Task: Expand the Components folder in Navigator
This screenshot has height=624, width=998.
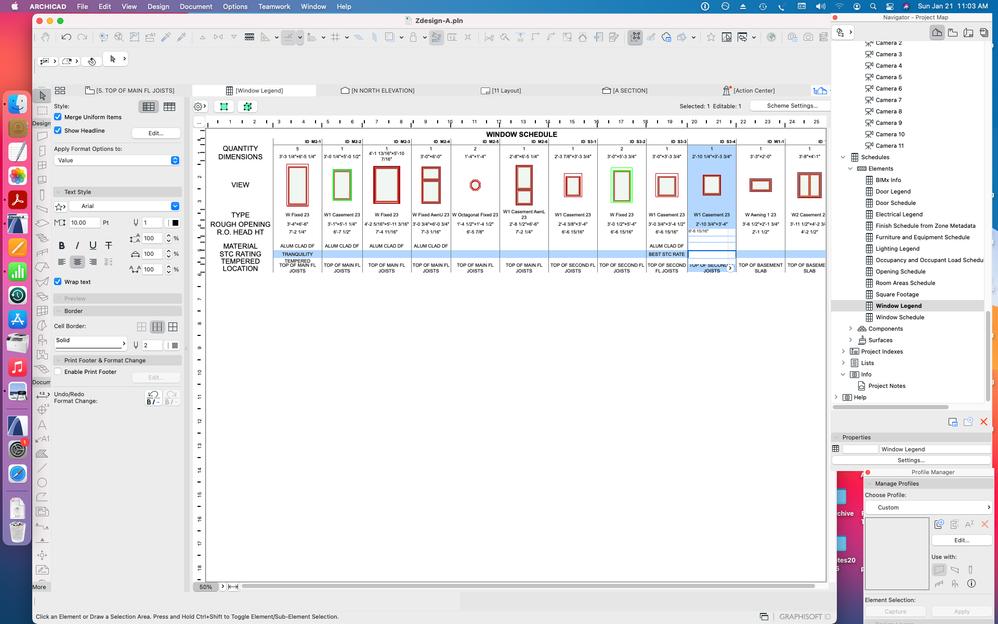Action: coord(851,328)
